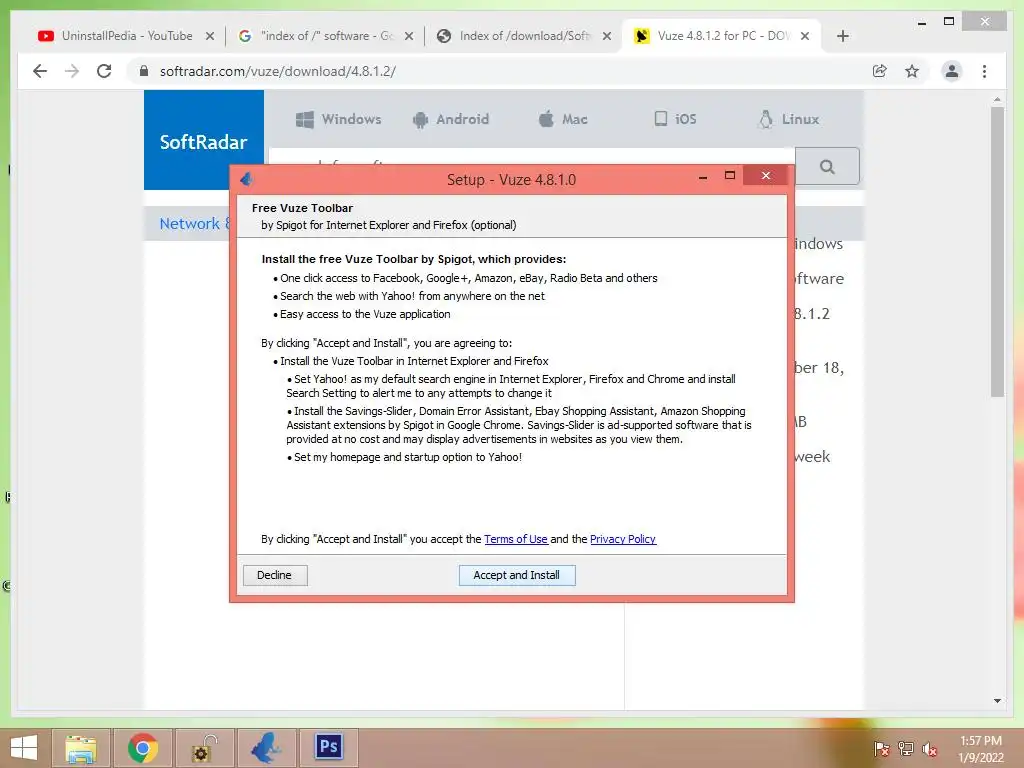Image resolution: width=1024 pixels, height=768 pixels.
Task: Click the muted volume tray icon
Action: click(929, 749)
